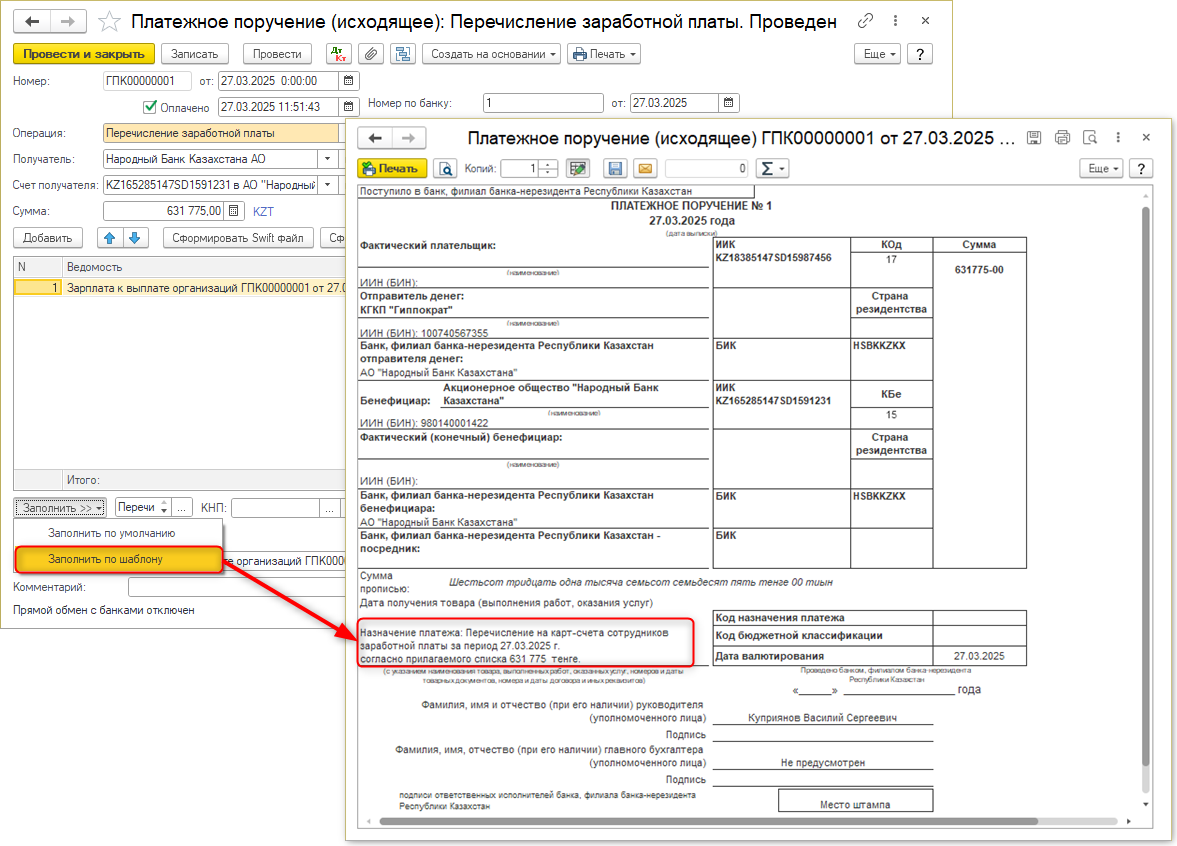Select Заполнить по шаблону menu item
This screenshot has height=846, width=1177.
pos(105,559)
